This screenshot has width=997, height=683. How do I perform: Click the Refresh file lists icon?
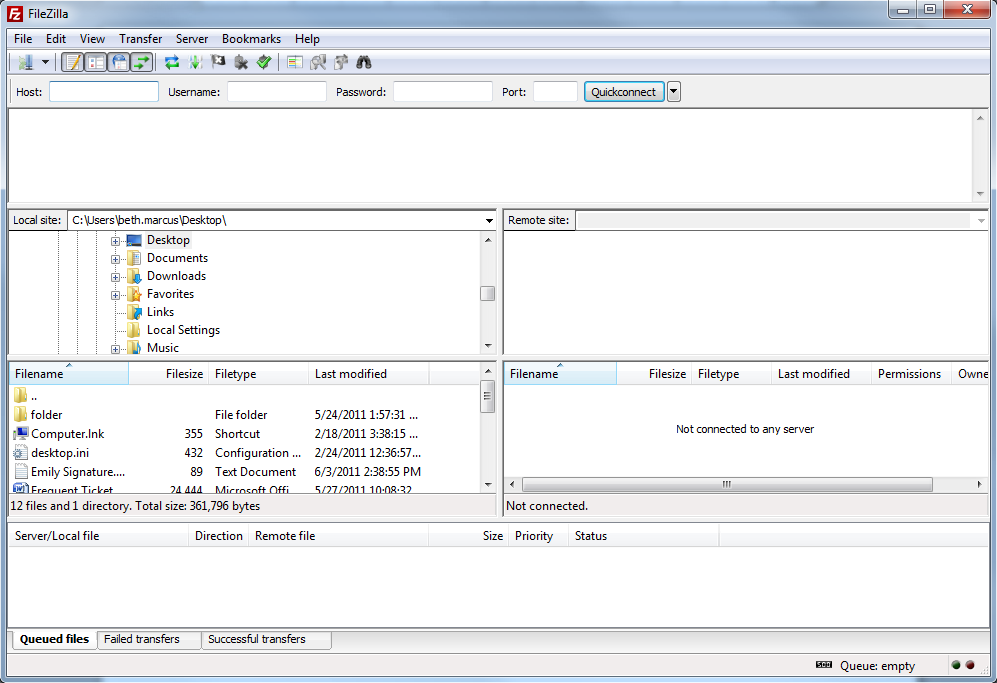click(x=172, y=62)
